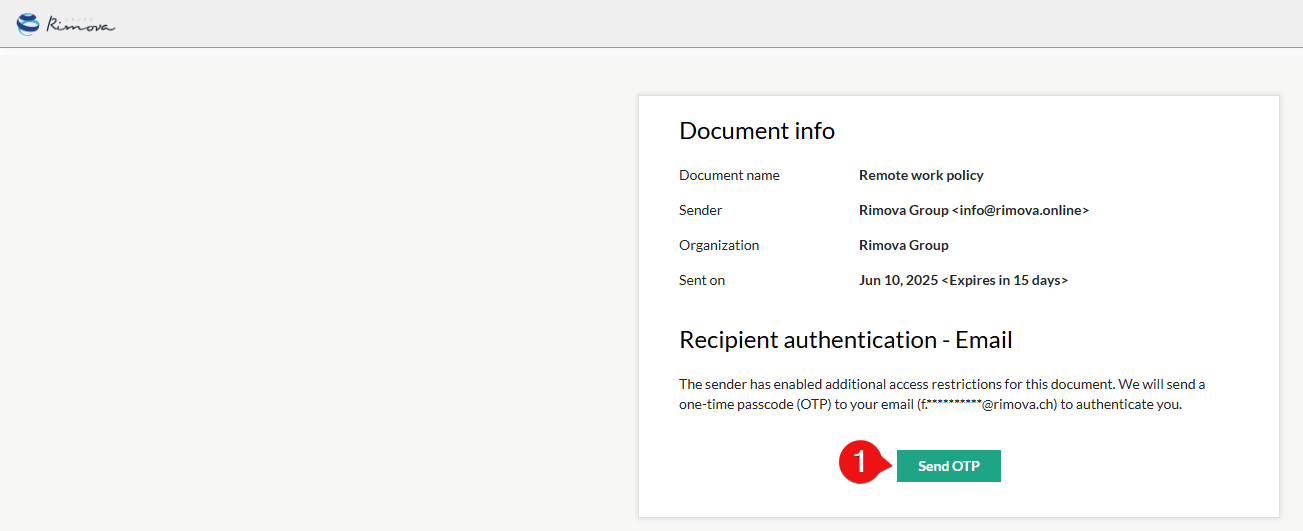The width and height of the screenshot is (1303, 531).
Task: Click the red step 1 marker
Action: click(855, 463)
